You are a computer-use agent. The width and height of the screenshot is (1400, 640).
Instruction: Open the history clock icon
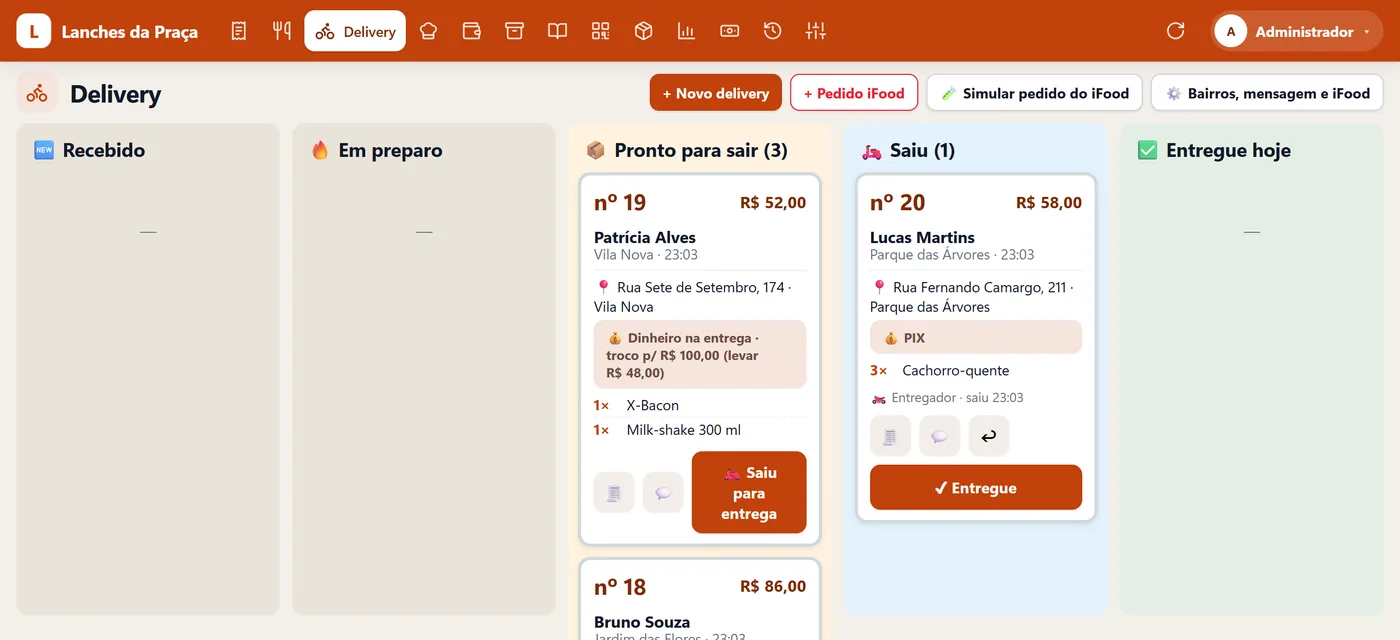pos(772,31)
